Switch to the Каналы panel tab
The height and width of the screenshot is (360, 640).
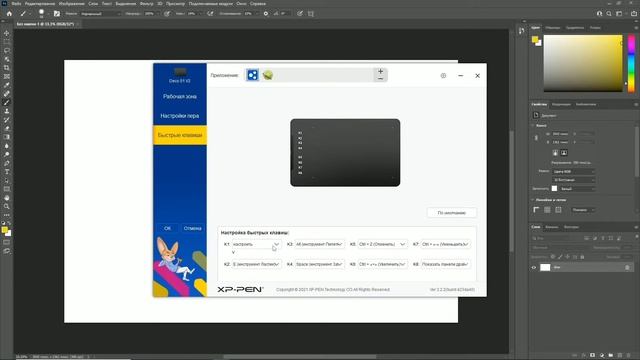point(551,227)
